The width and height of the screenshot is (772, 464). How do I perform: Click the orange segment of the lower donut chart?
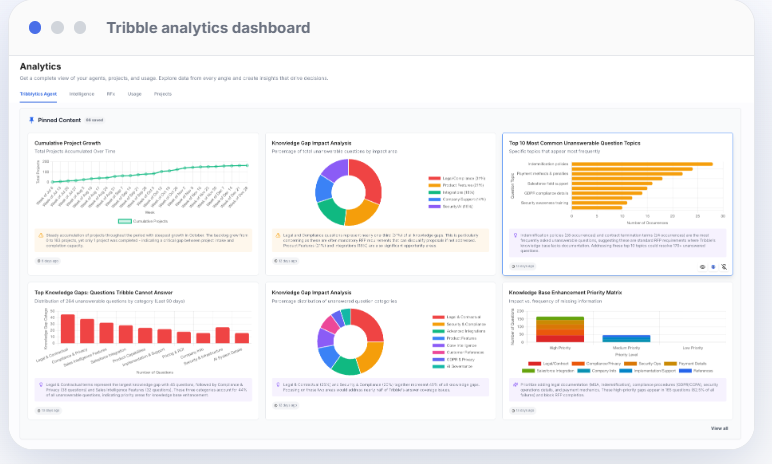click(x=372, y=356)
